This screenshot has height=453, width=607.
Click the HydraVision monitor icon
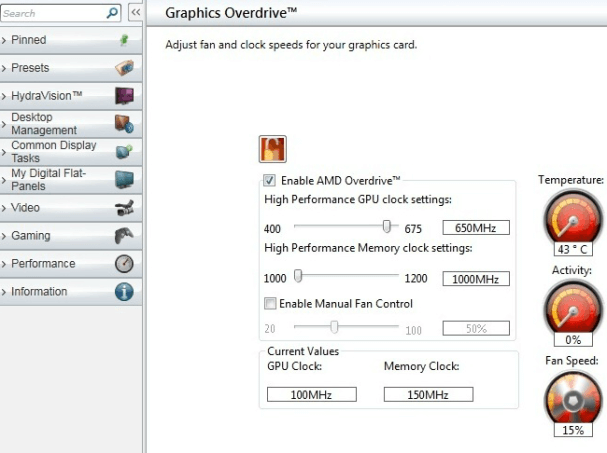pos(124,96)
